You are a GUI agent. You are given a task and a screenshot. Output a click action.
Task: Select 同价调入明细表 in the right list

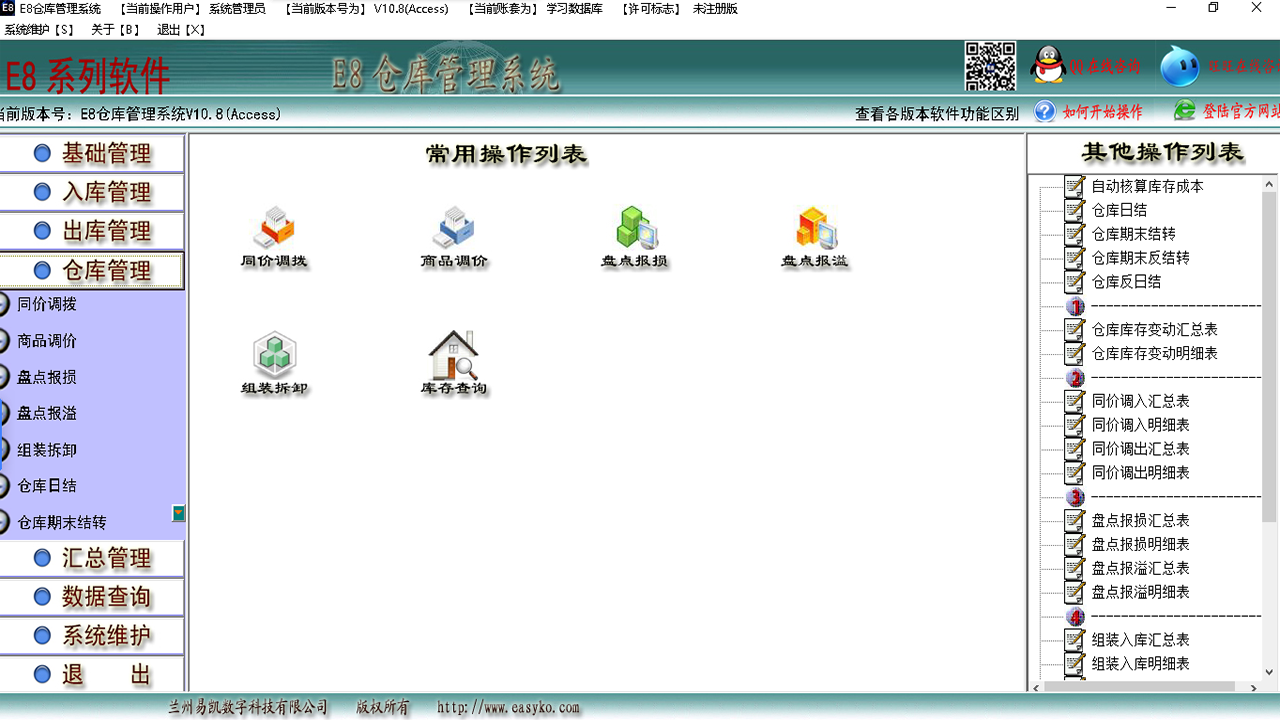(1140, 425)
